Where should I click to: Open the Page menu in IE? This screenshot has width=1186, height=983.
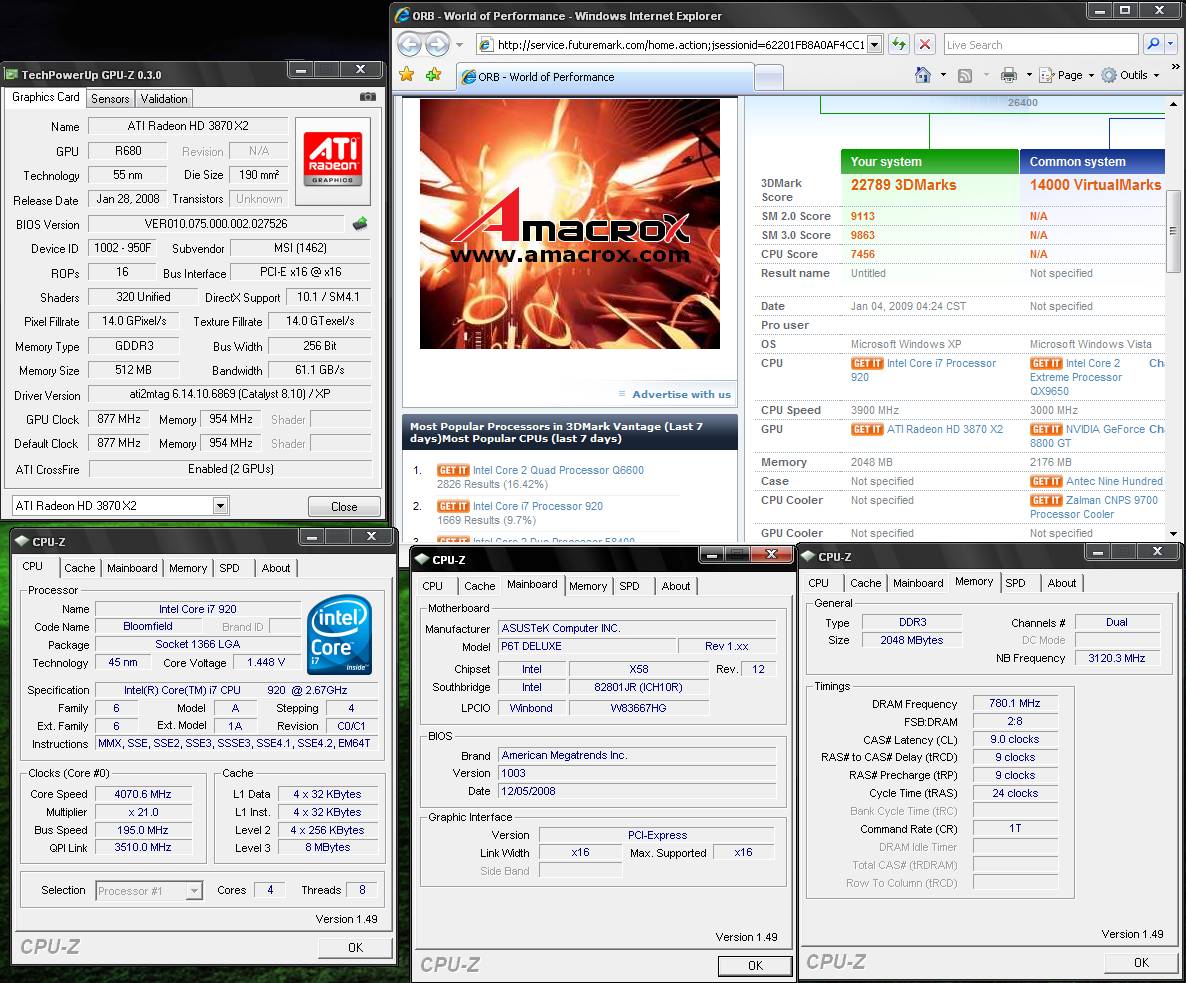point(1067,76)
